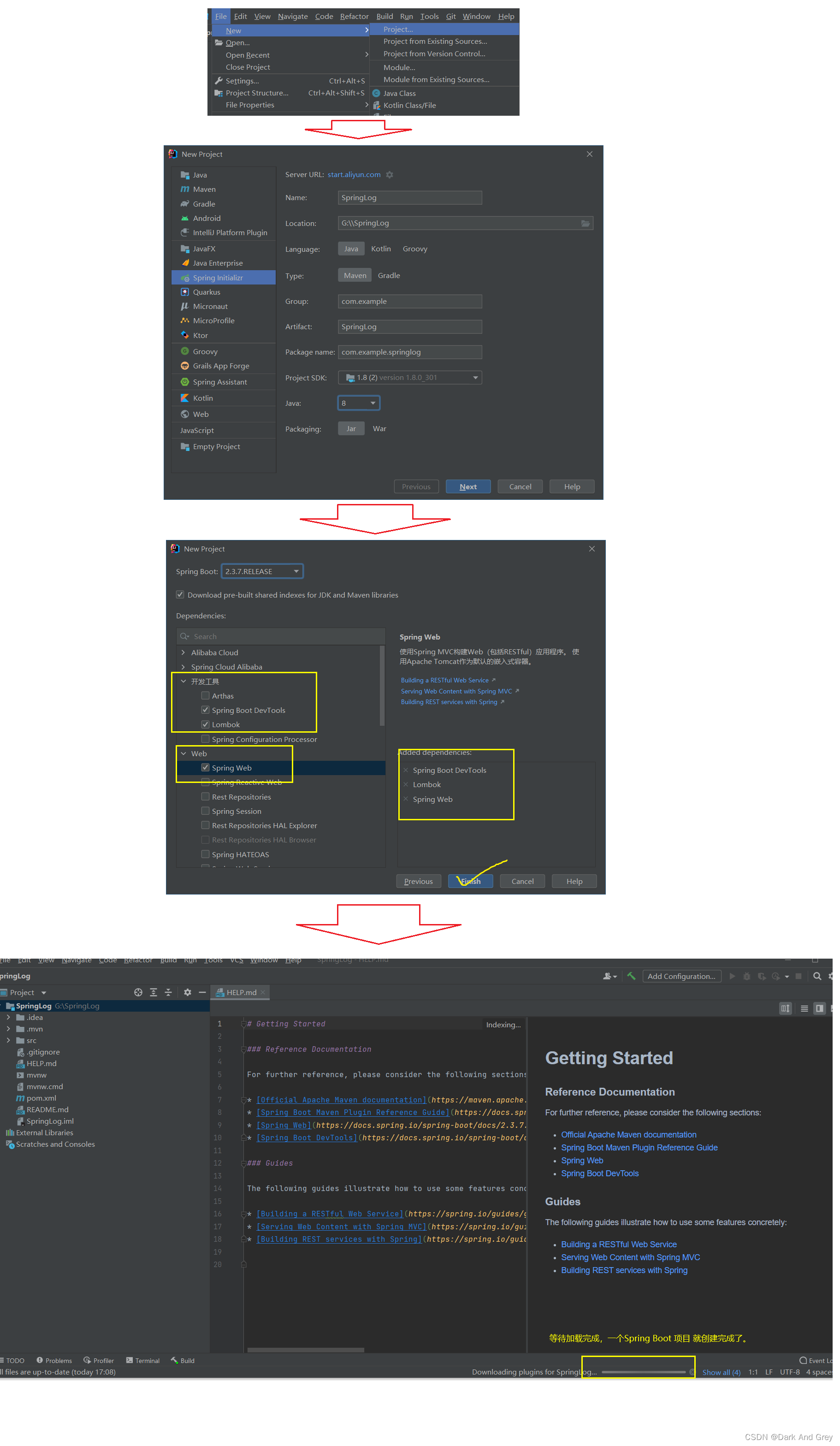Open the start.aliyun.com server link
840x1446 pixels.
pyautogui.click(x=354, y=174)
